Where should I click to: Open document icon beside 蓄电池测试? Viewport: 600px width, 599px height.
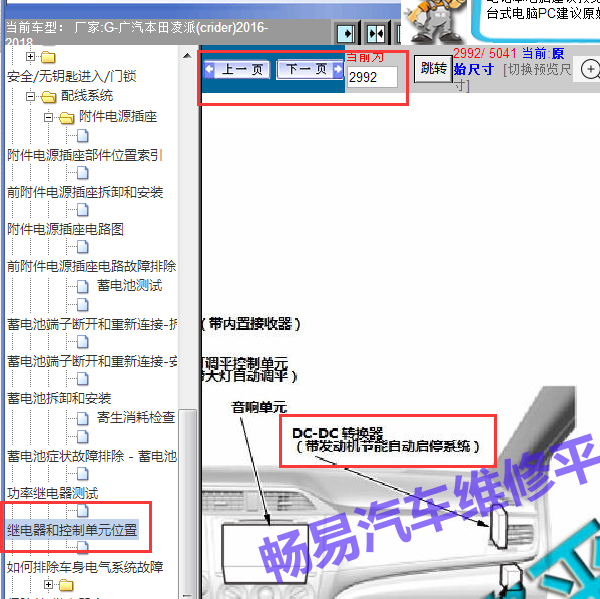(83, 286)
